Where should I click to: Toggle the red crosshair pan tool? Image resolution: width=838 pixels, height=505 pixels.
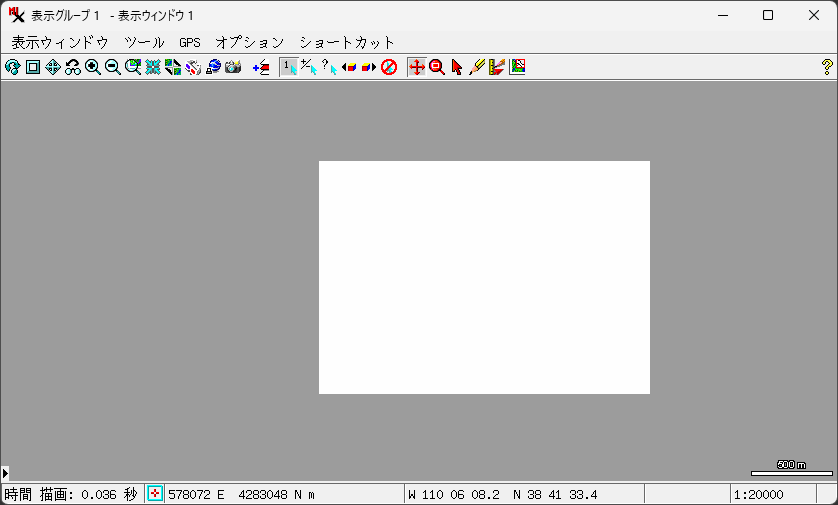tap(417, 67)
